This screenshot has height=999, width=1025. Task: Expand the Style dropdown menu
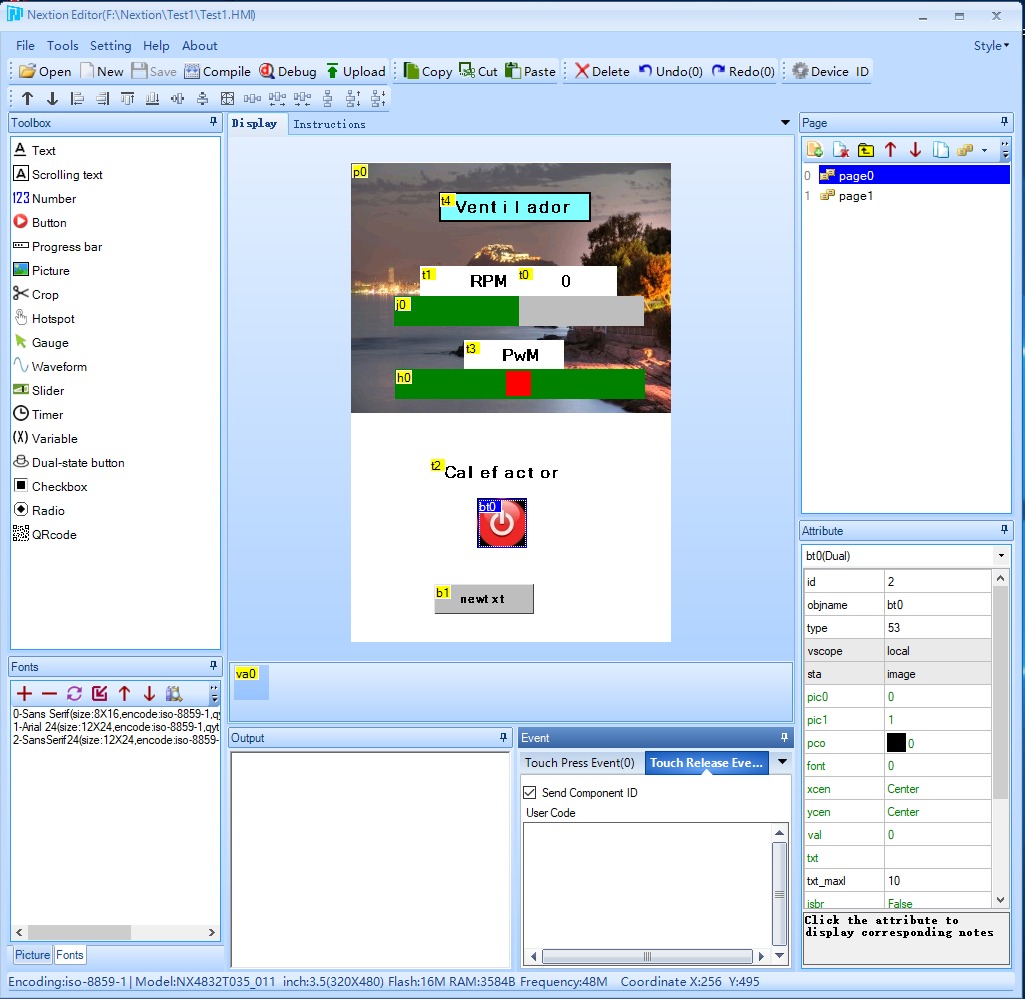991,45
